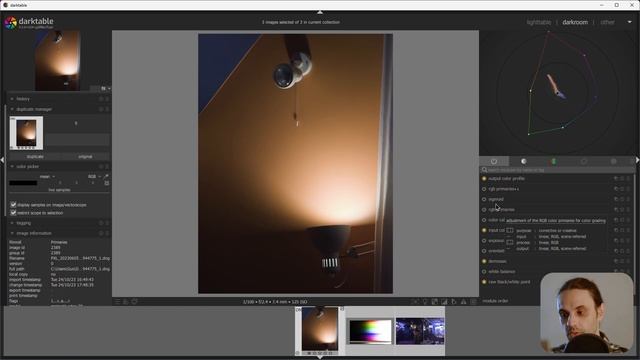Click the vectorscope display
The image size is (640, 360).
(558, 93)
